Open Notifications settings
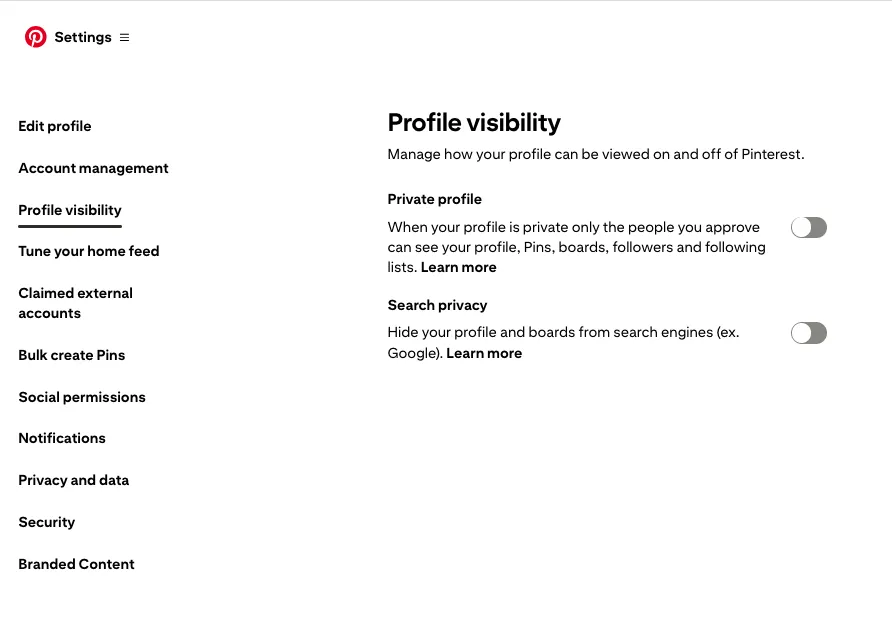The width and height of the screenshot is (892, 640). pos(62,438)
